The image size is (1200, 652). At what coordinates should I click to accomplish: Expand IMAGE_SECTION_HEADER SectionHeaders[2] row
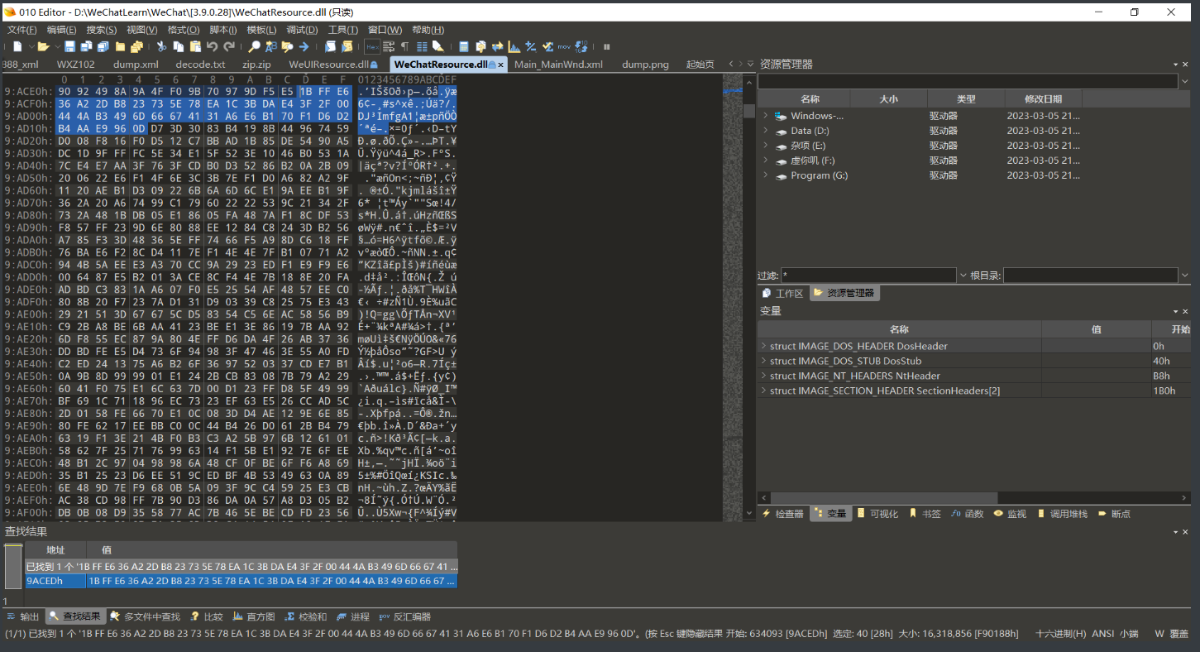point(764,391)
